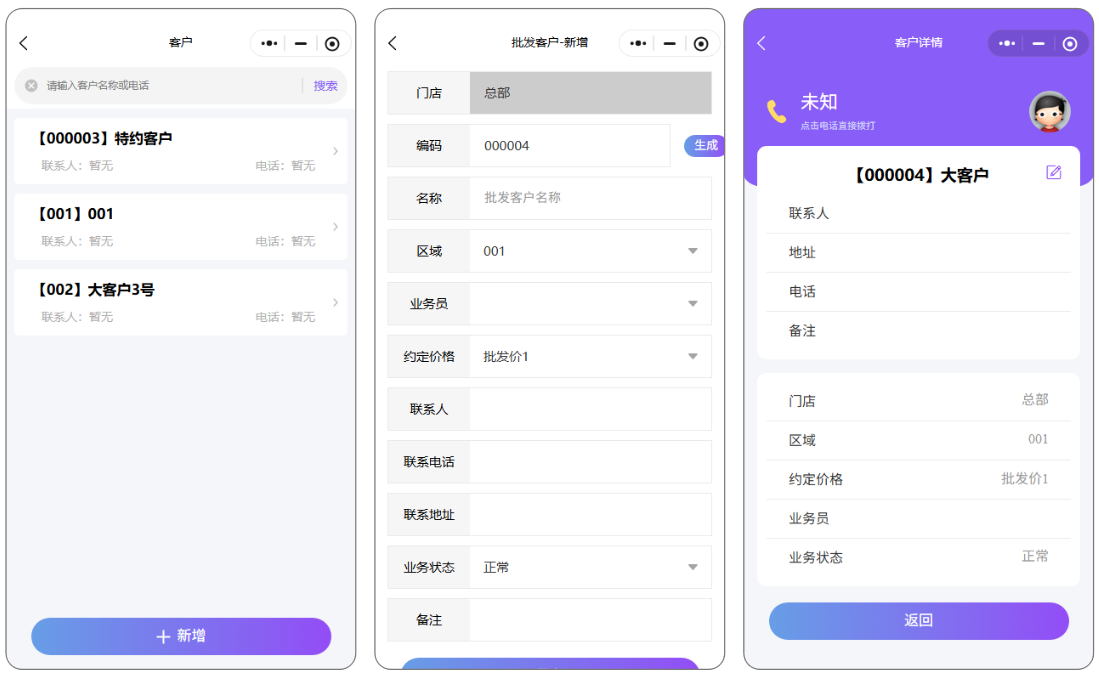Image resolution: width=1099 pixels, height=674 pixels.
Task: Click the 联系地址 input field
Action: [590, 514]
